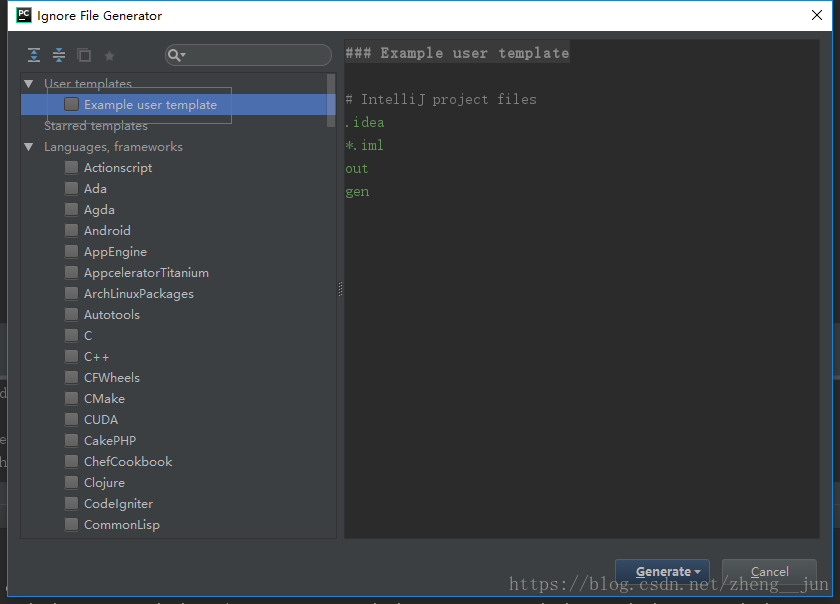
Task: Check the Clojure checkbox
Action: tap(71, 482)
